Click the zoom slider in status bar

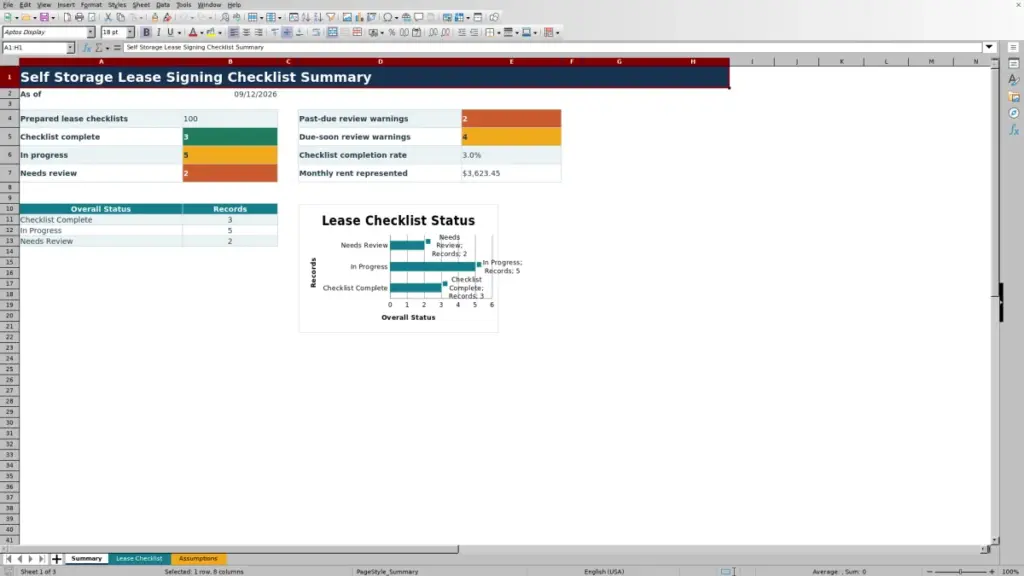coord(960,571)
